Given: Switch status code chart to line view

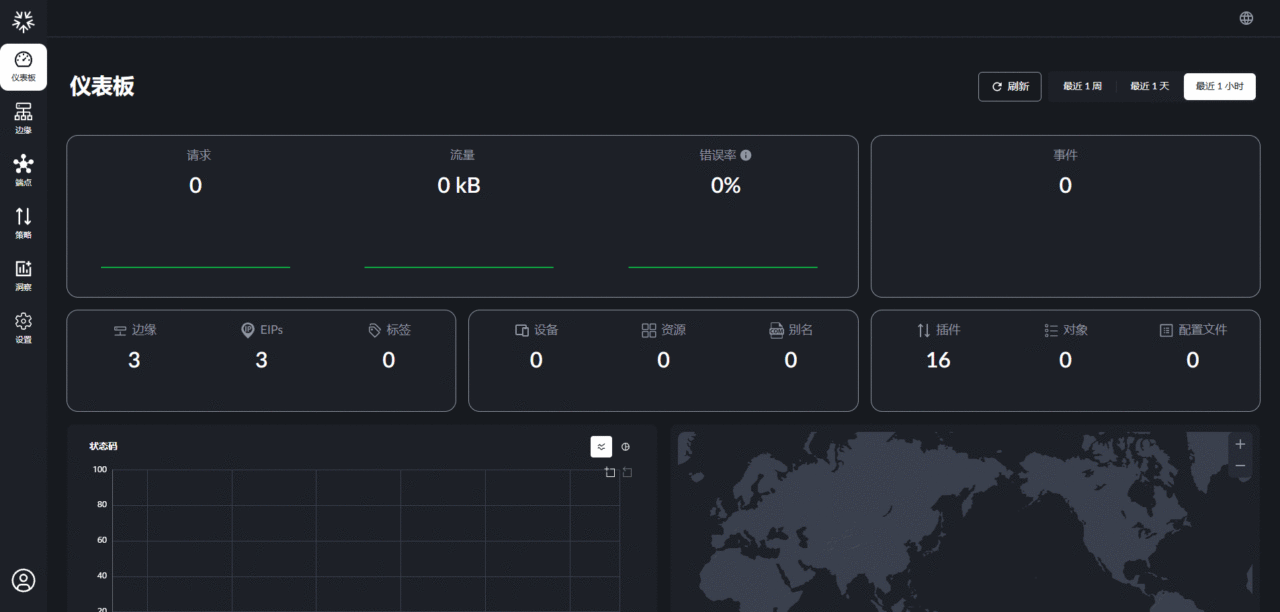Looking at the screenshot, I should pos(601,447).
